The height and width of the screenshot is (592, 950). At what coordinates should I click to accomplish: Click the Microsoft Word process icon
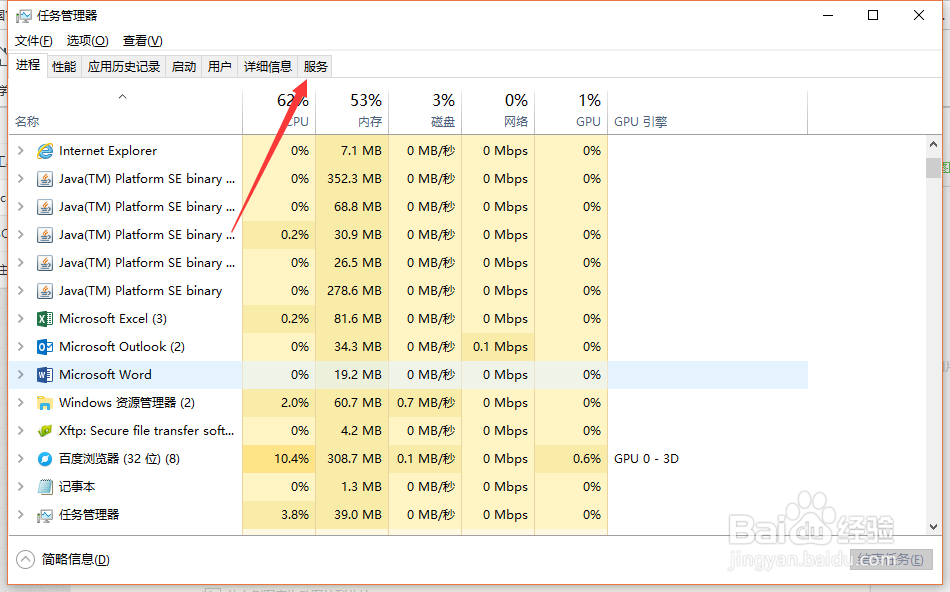point(45,375)
